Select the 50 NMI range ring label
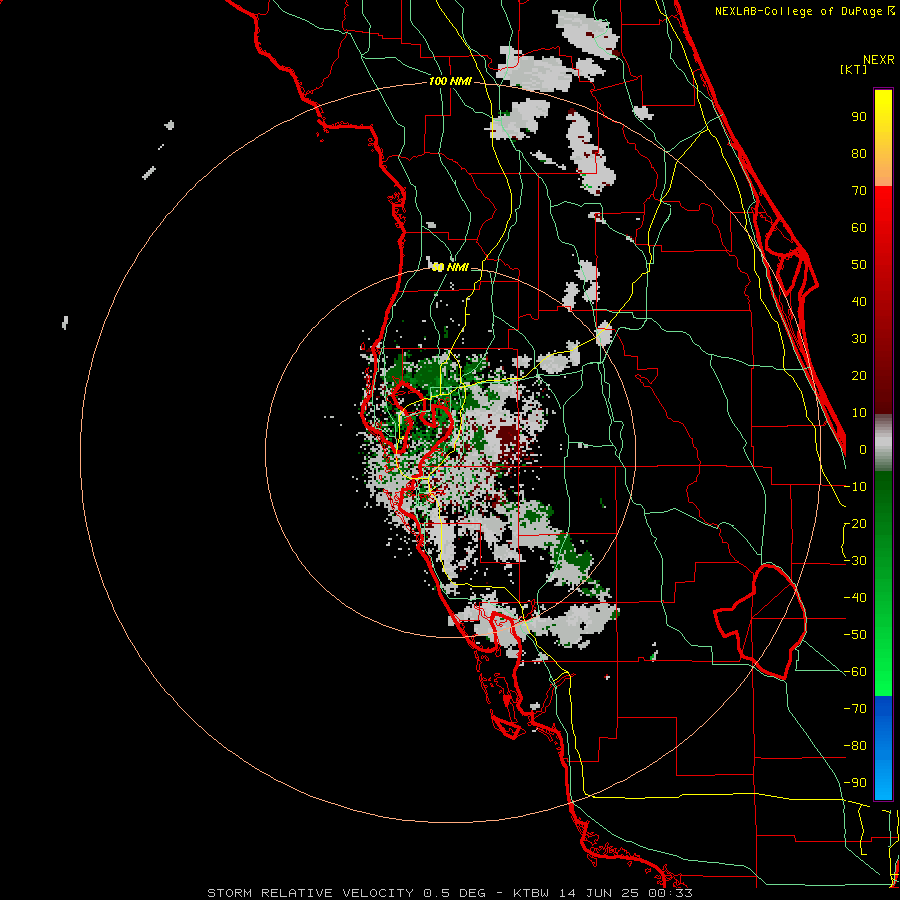900x900 pixels. click(x=450, y=267)
